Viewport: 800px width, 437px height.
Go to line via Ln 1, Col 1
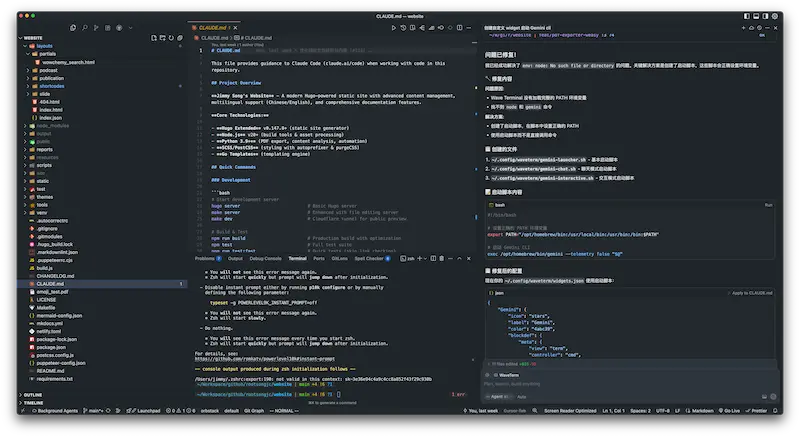click(613, 410)
